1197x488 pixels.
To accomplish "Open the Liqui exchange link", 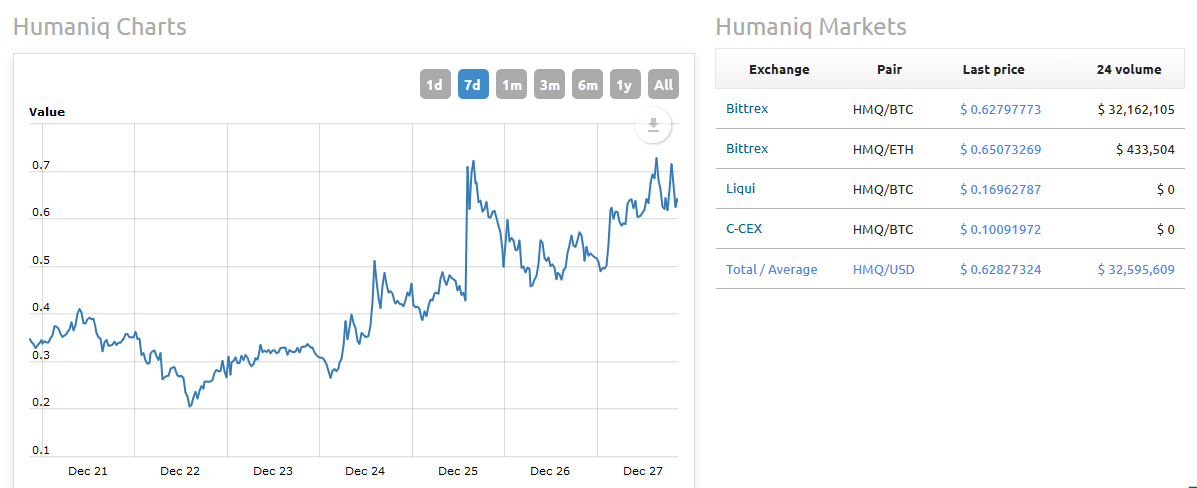I will pyautogui.click(x=740, y=189).
